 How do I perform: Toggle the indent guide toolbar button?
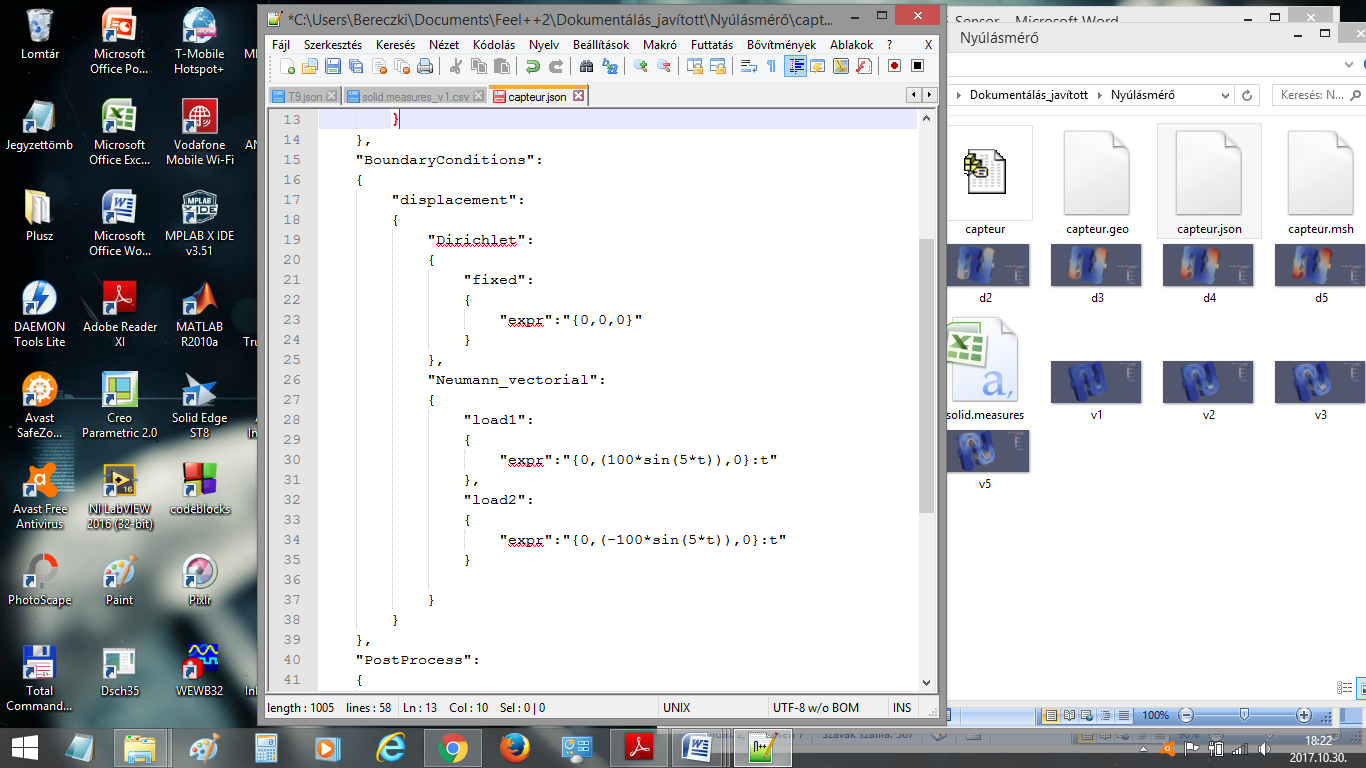pyautogui.click(x=796, y=67)
